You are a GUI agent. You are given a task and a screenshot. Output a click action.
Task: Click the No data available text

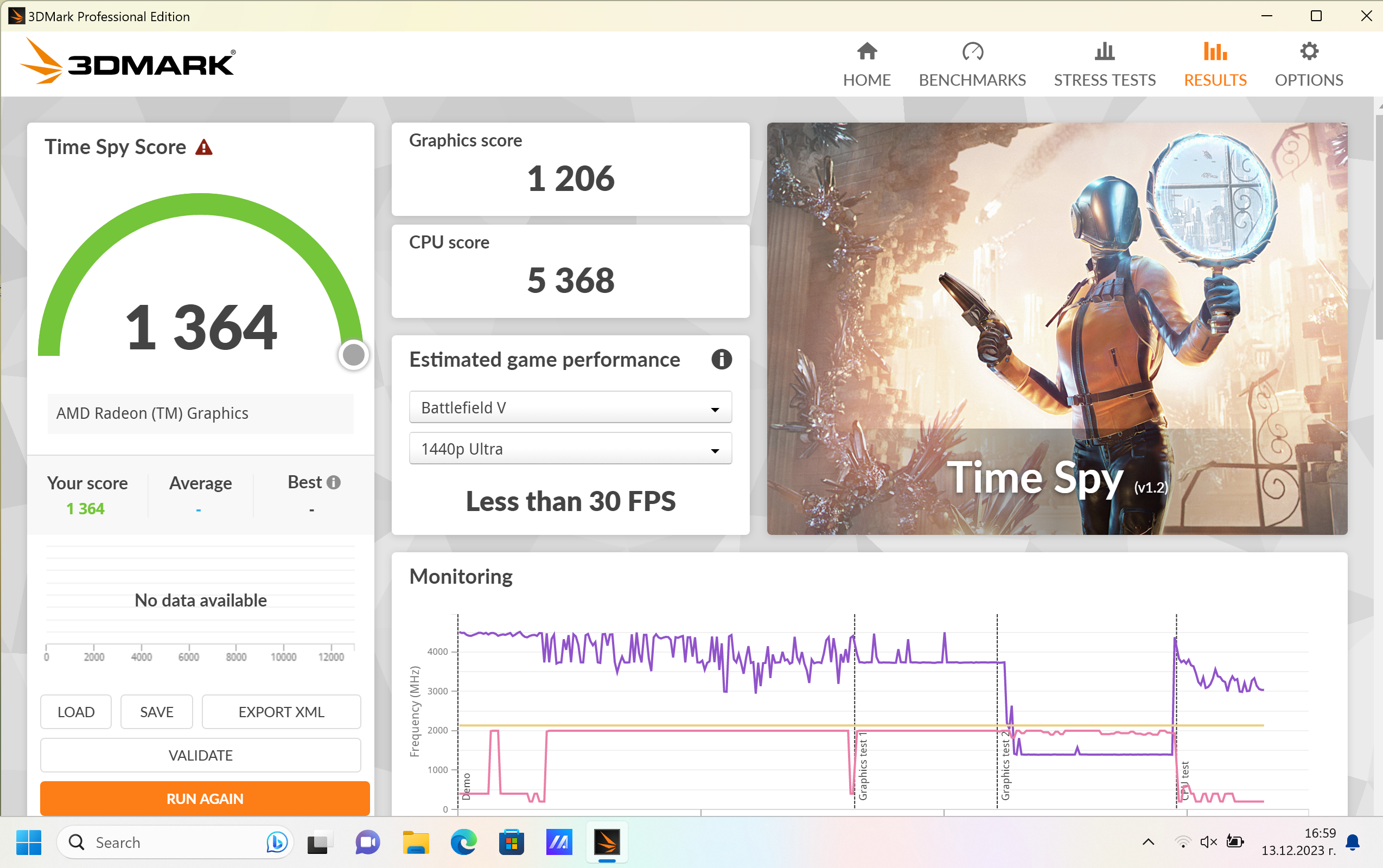point(200,600)
